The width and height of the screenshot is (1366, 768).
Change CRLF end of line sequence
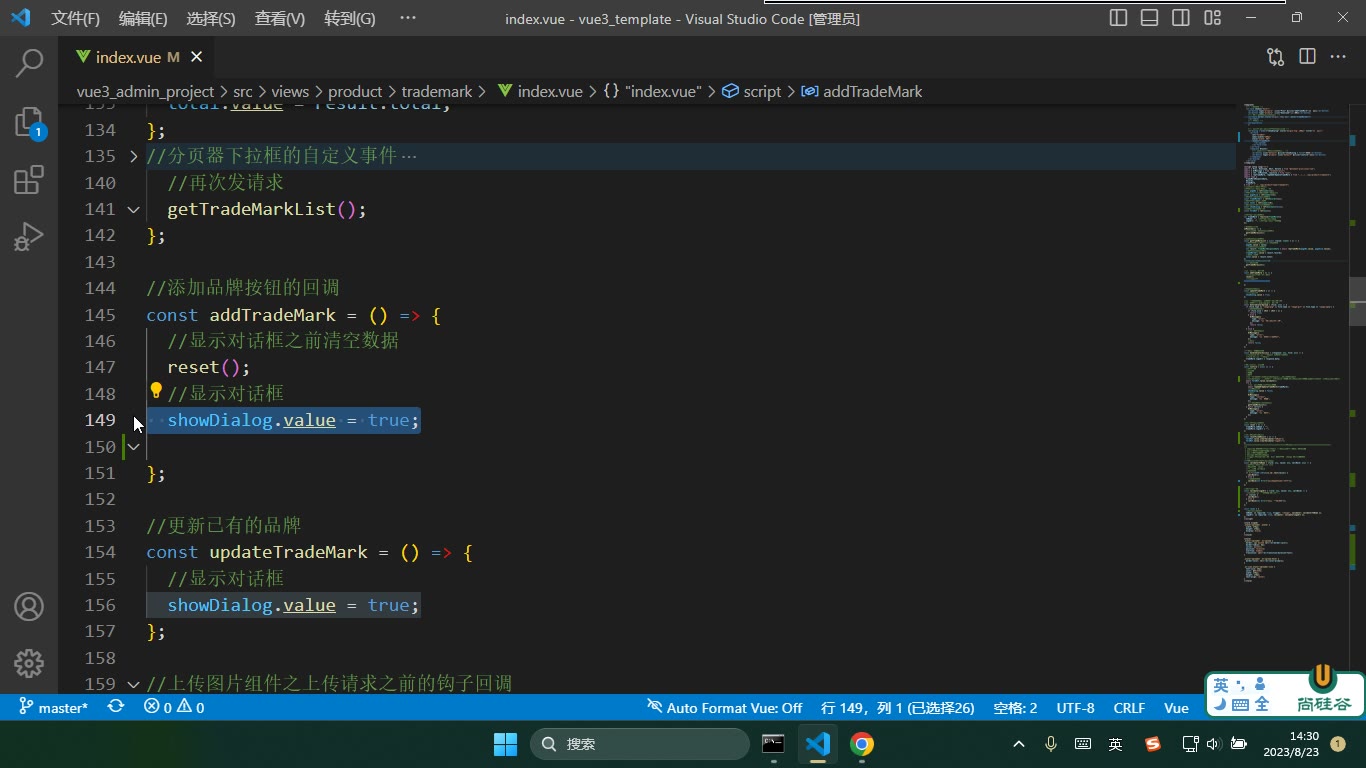click(x=1129, y=707)
